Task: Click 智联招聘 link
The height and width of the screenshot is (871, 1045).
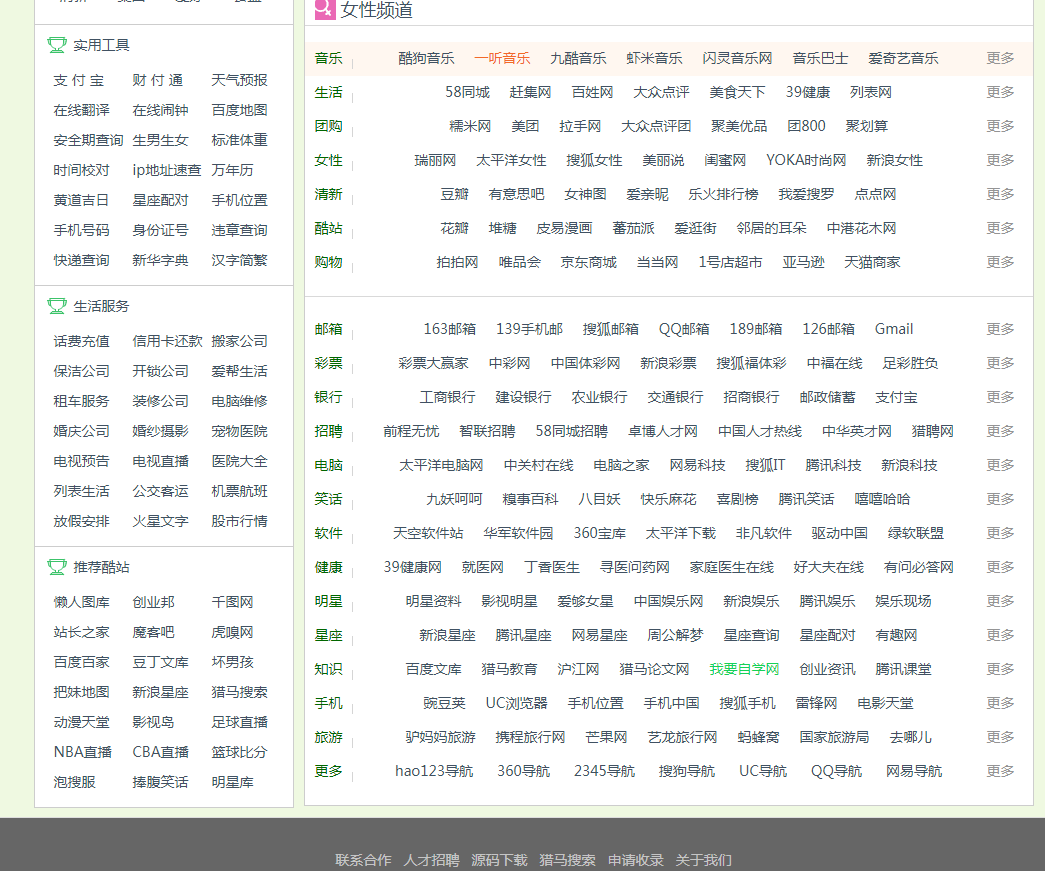Action: pos(487,431)
